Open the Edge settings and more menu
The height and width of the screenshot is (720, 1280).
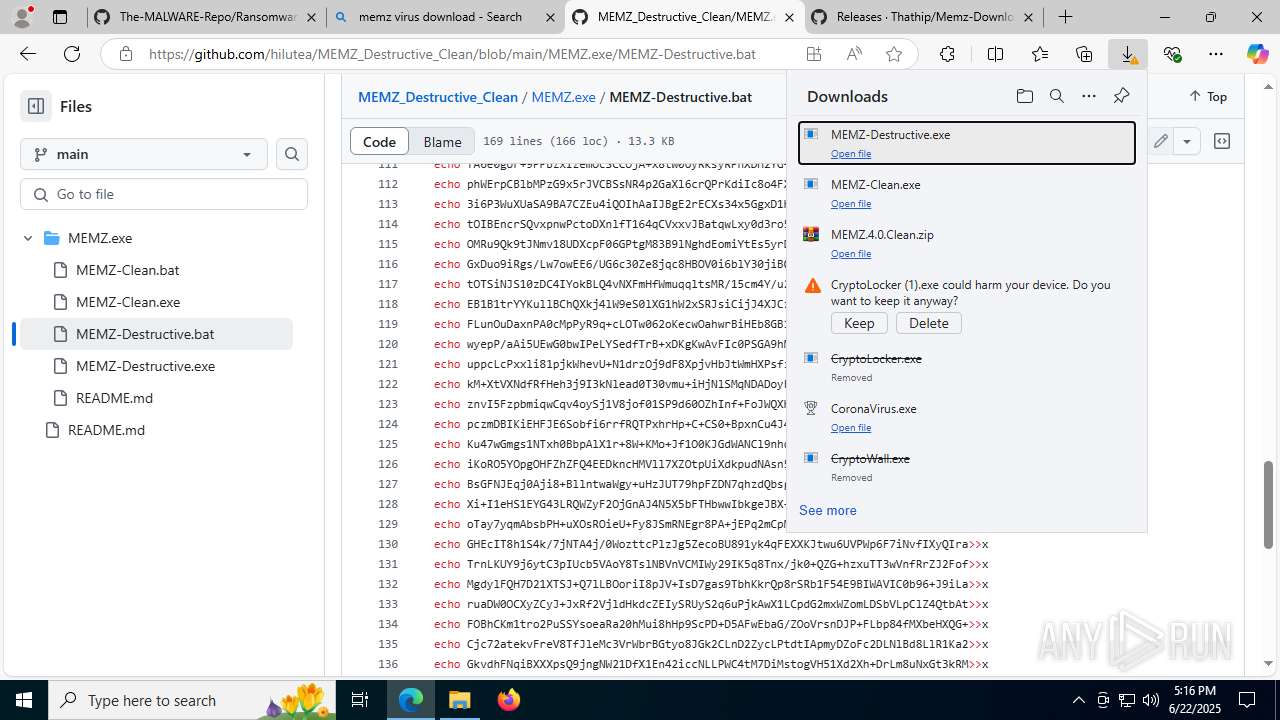tap(1216, 55)
